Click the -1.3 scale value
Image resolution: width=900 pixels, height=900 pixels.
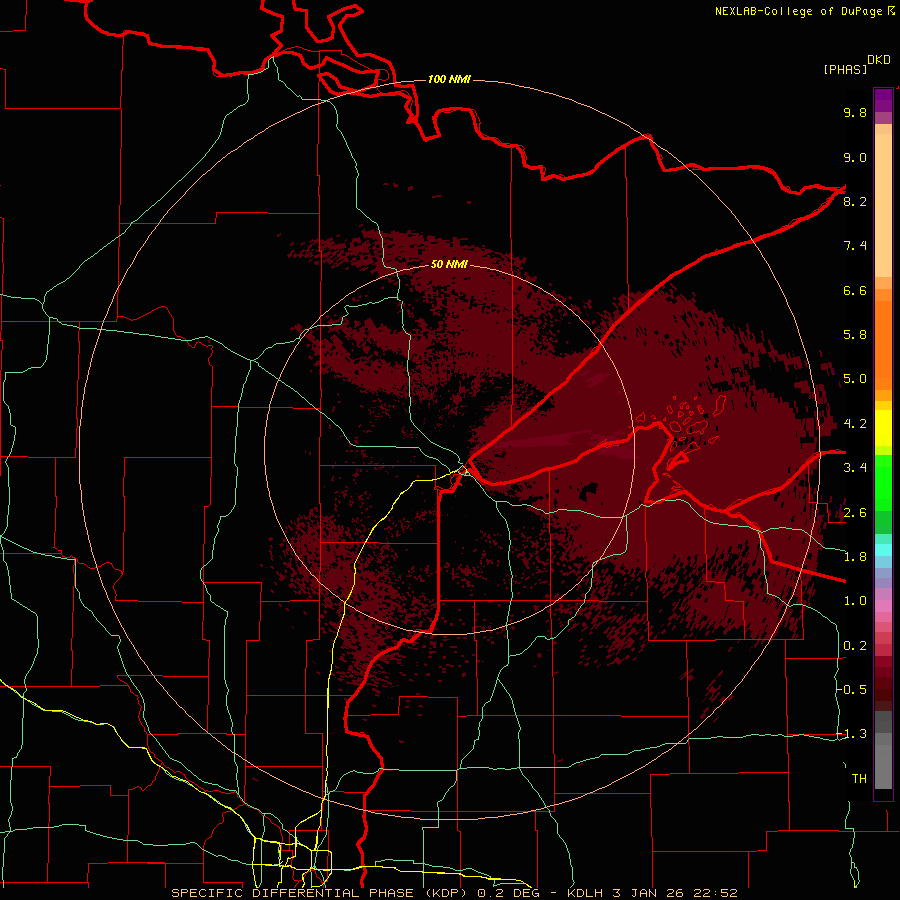point(852,734)
